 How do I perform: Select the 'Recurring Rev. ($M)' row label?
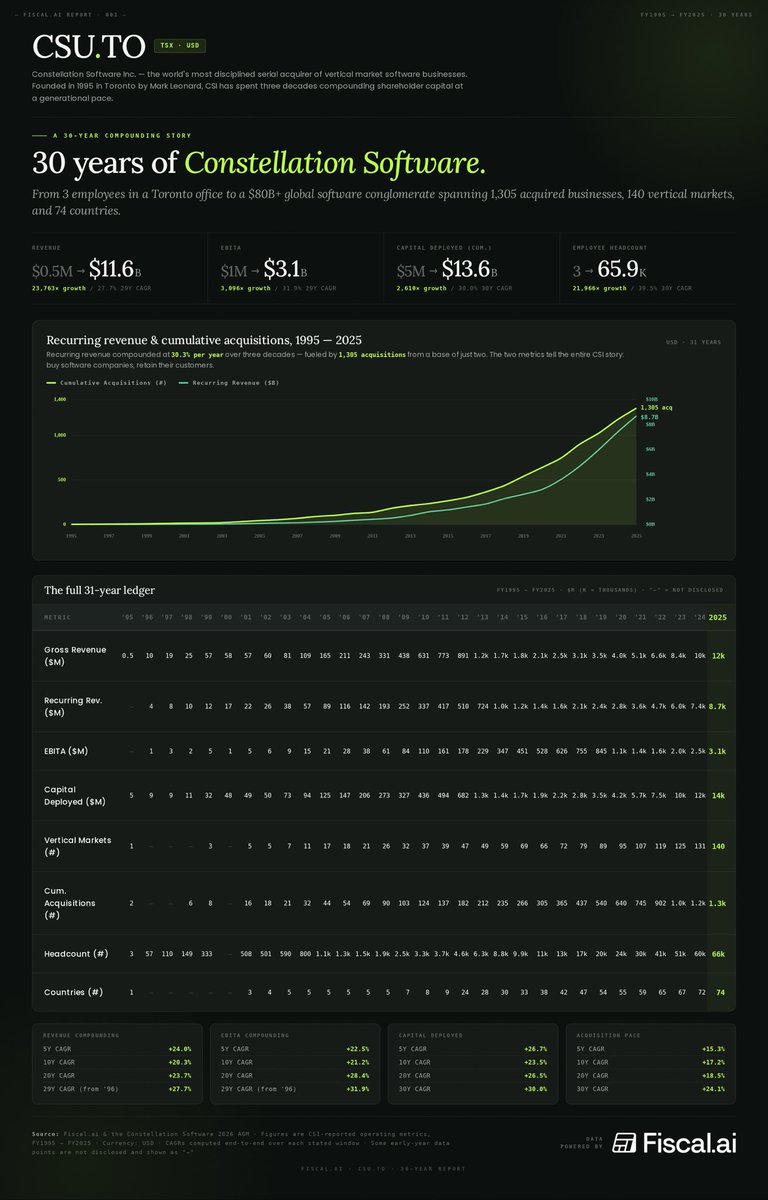coord(73,706)
